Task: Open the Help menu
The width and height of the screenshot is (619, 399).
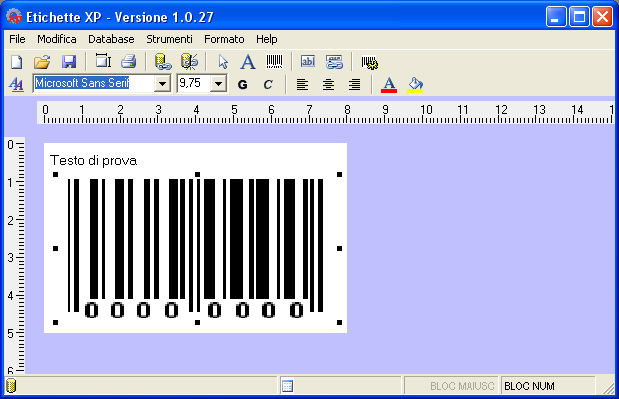Action: 267,39
